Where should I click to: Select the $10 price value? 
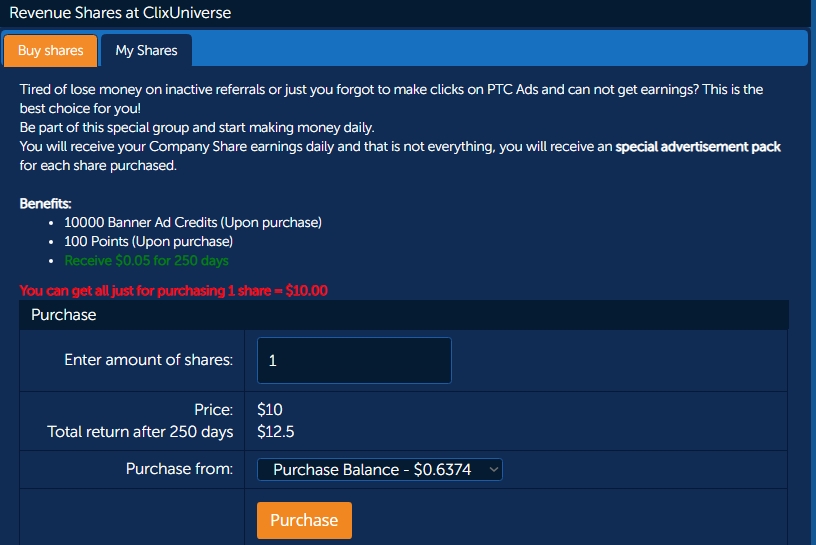[270, 409]
